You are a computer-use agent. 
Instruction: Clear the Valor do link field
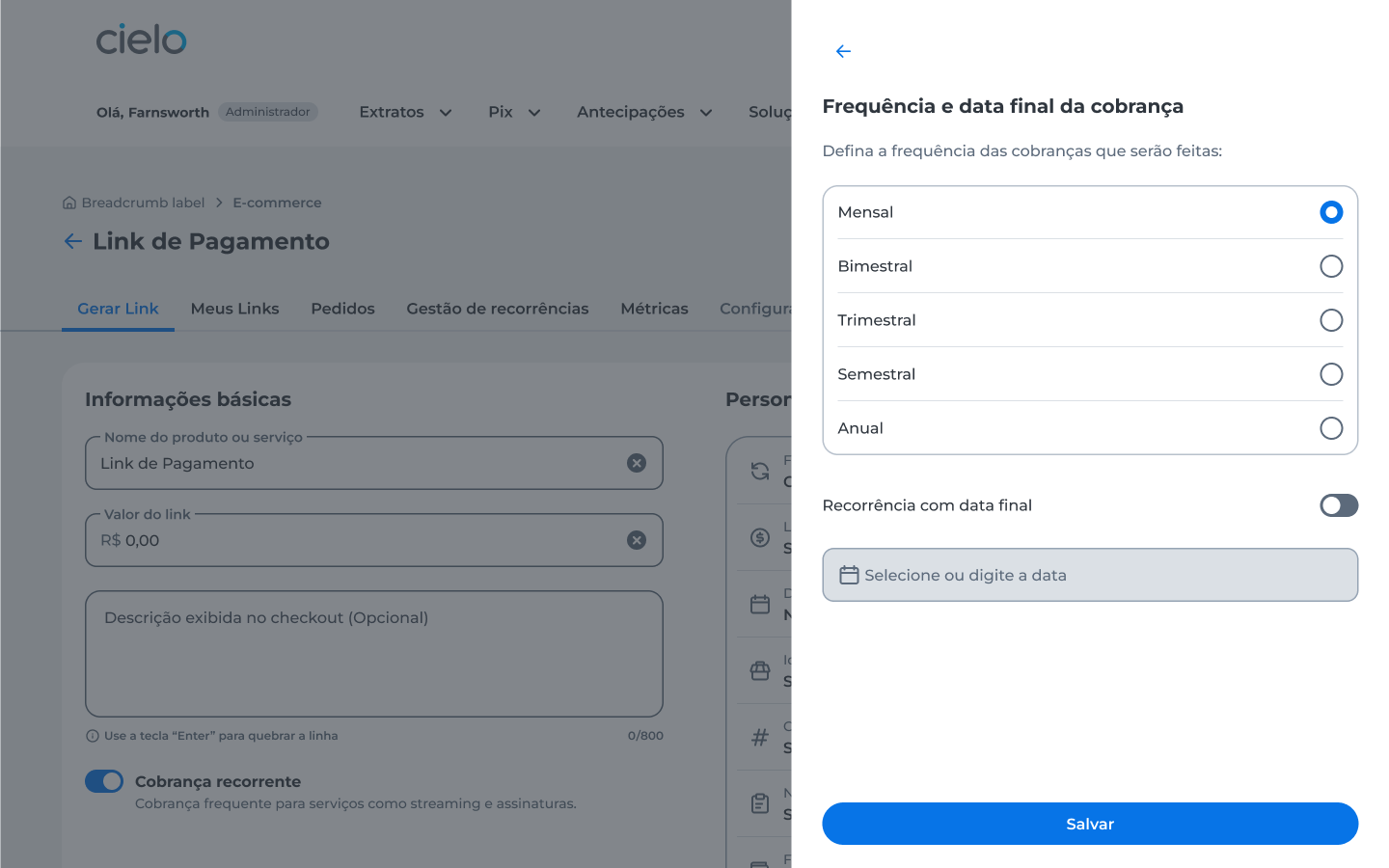pyautogui.click(x=637, y=540)
